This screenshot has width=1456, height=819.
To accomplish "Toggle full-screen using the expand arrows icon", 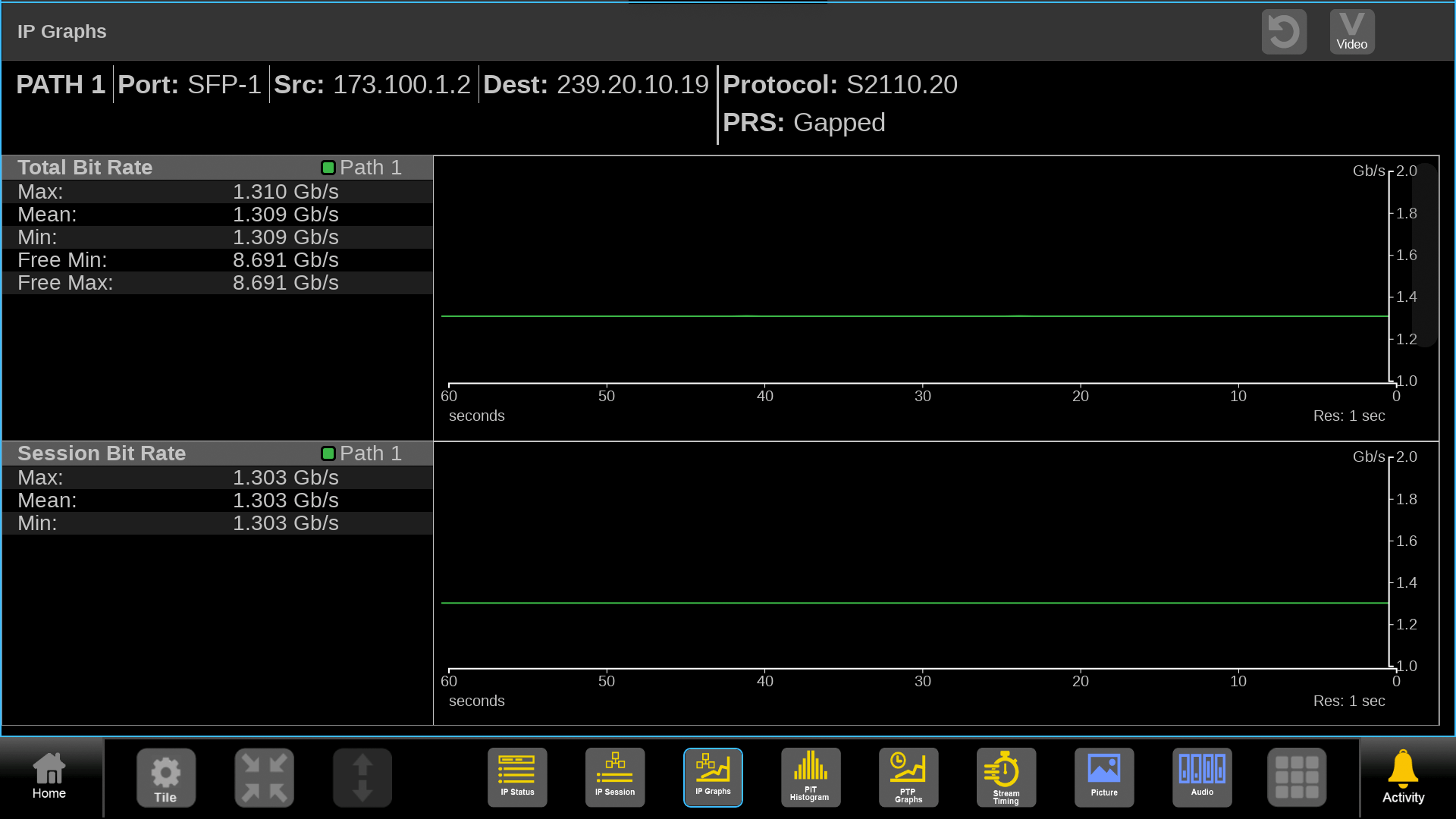I will click(x=265, y=777).
